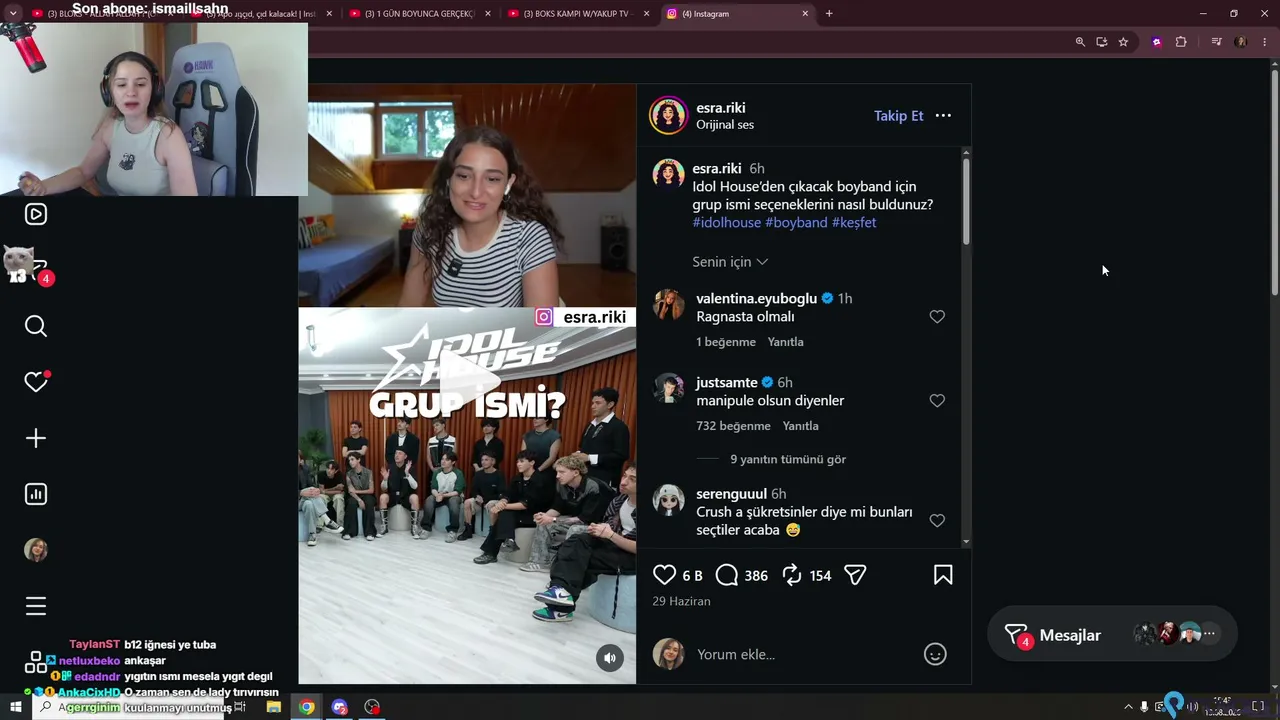Open esra.riki profile from post header
This screenshot has width=1280, height=720.
pyautogui.click(x=721, y=108)
